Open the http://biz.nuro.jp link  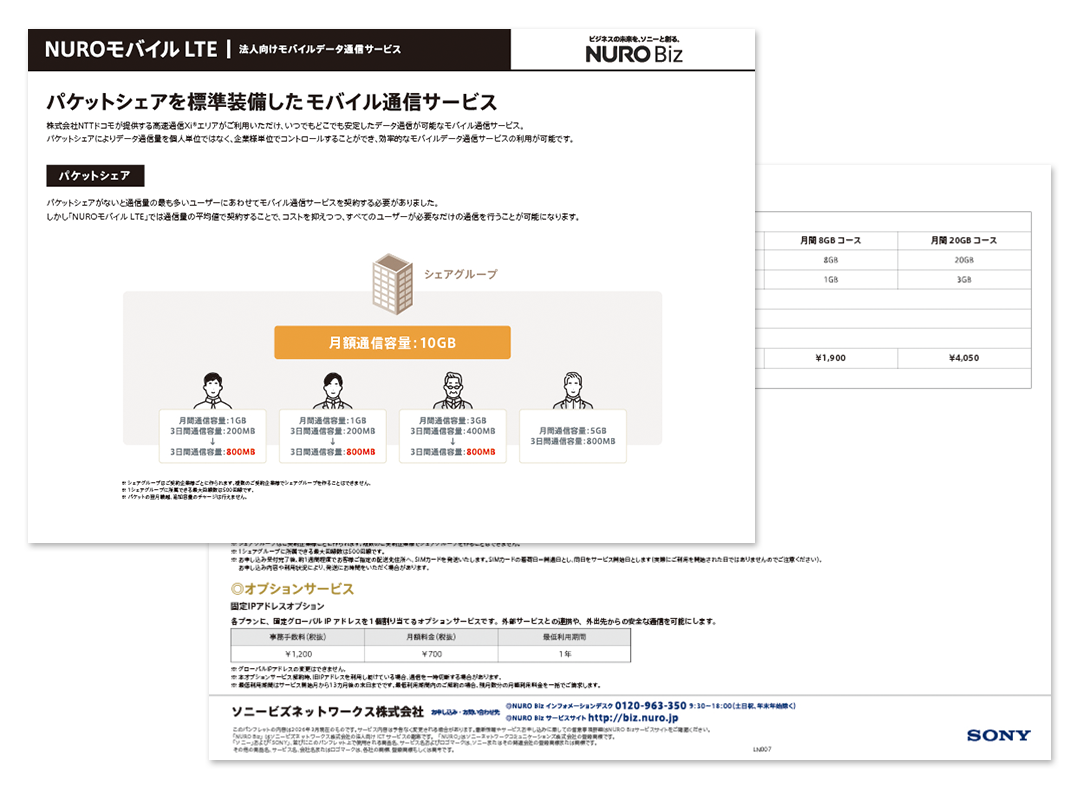coord(633,718)
